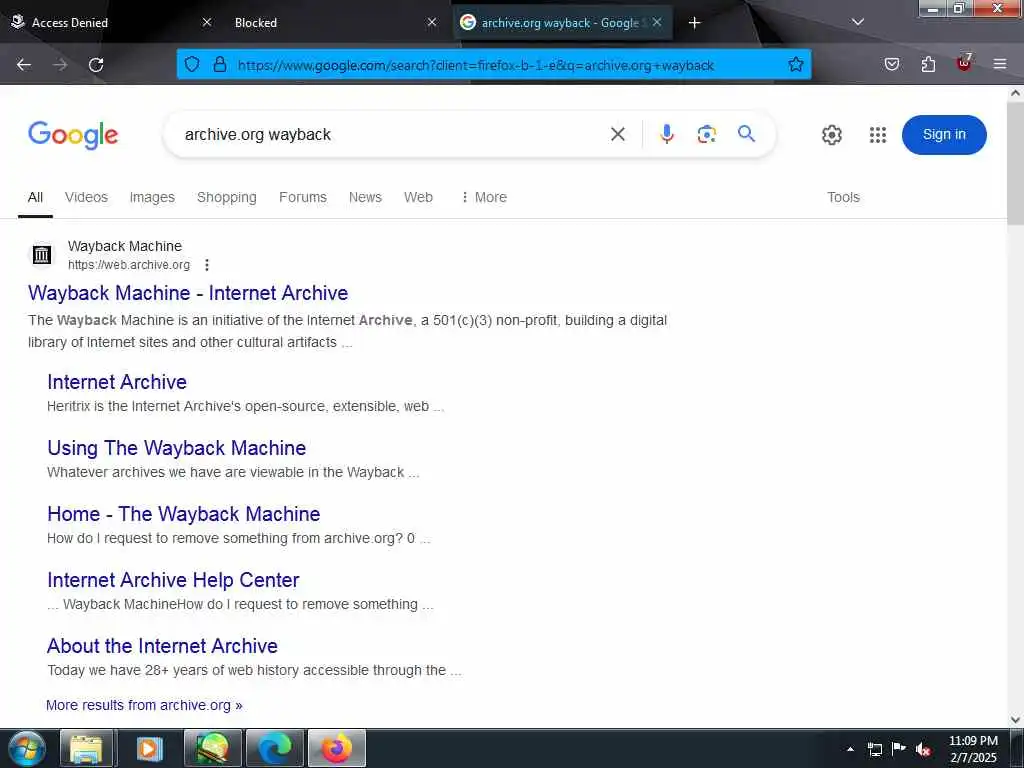This screenshot has width=1024, height=768.
Task: Open the tracking protection shield icon
Action: click(191, 64)
